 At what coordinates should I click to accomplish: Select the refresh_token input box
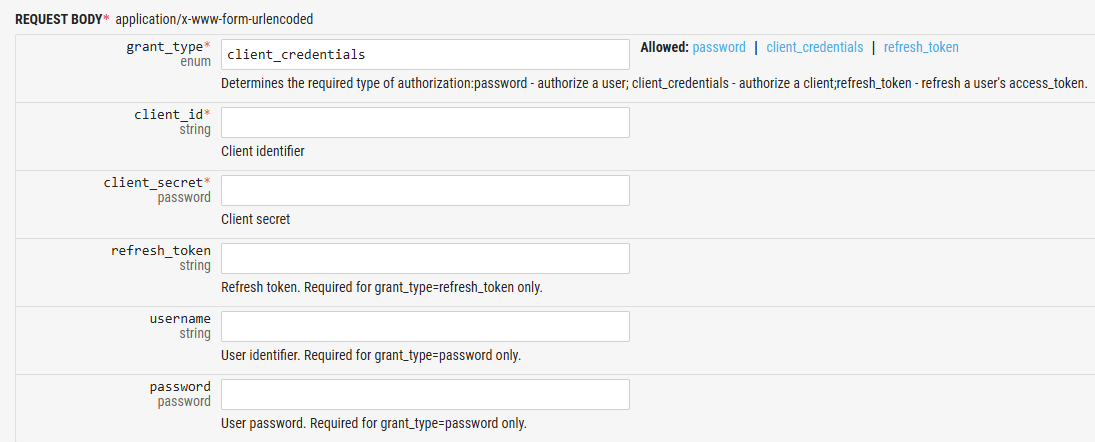(x=425, y=258)
